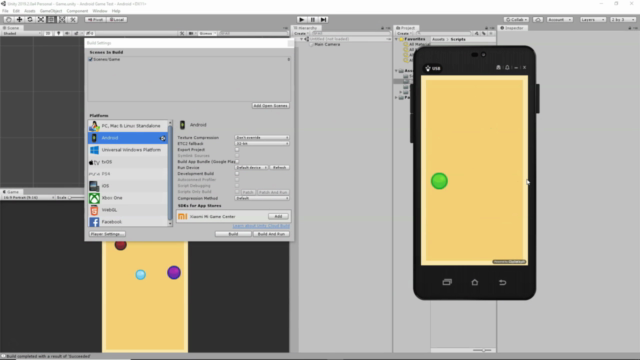
Task: Enable the Export Project checkbox
Action: (237, 150)
